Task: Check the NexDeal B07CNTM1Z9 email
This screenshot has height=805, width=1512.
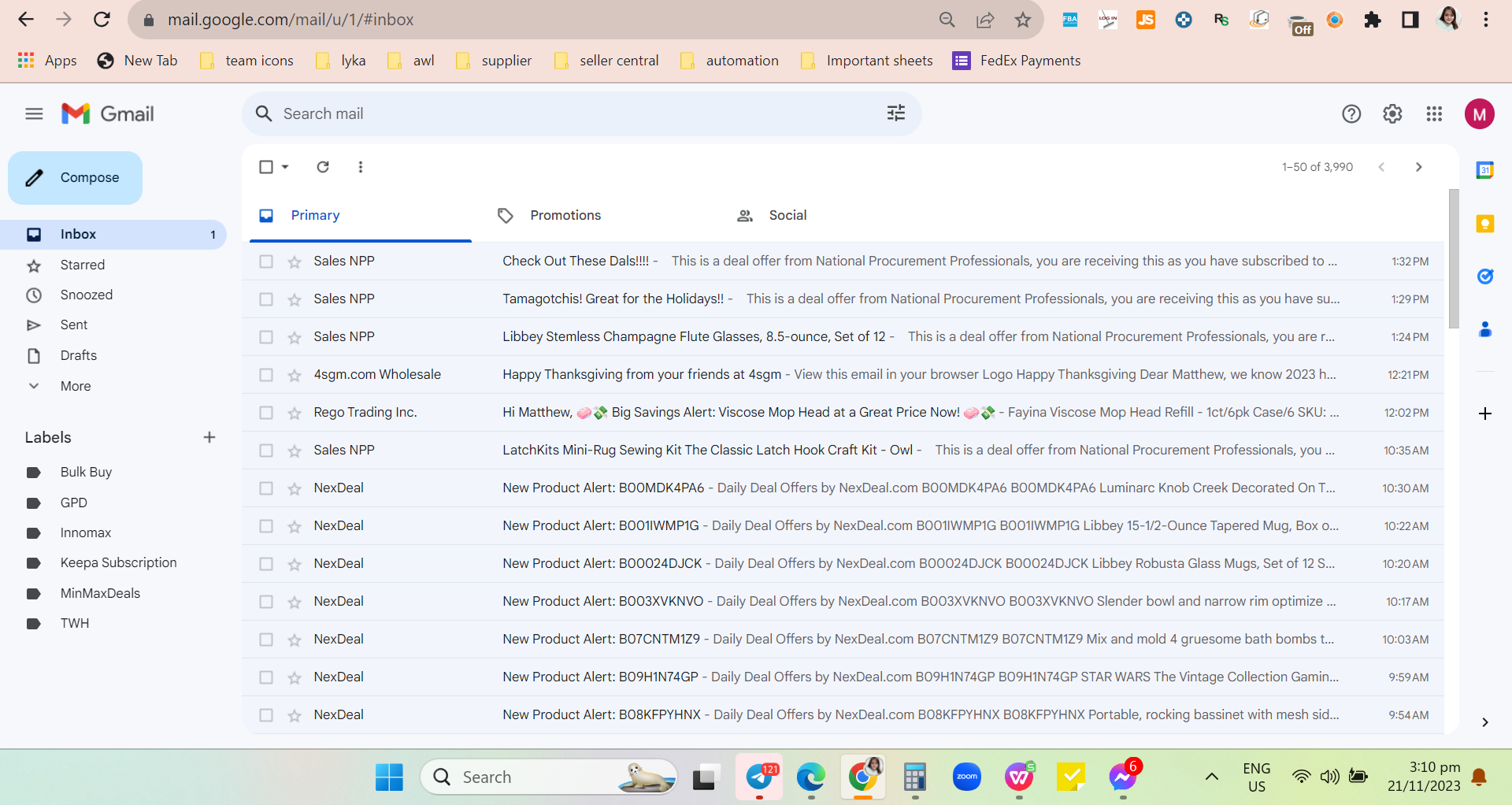Action: pyautogui.click(x=266, y=640)
